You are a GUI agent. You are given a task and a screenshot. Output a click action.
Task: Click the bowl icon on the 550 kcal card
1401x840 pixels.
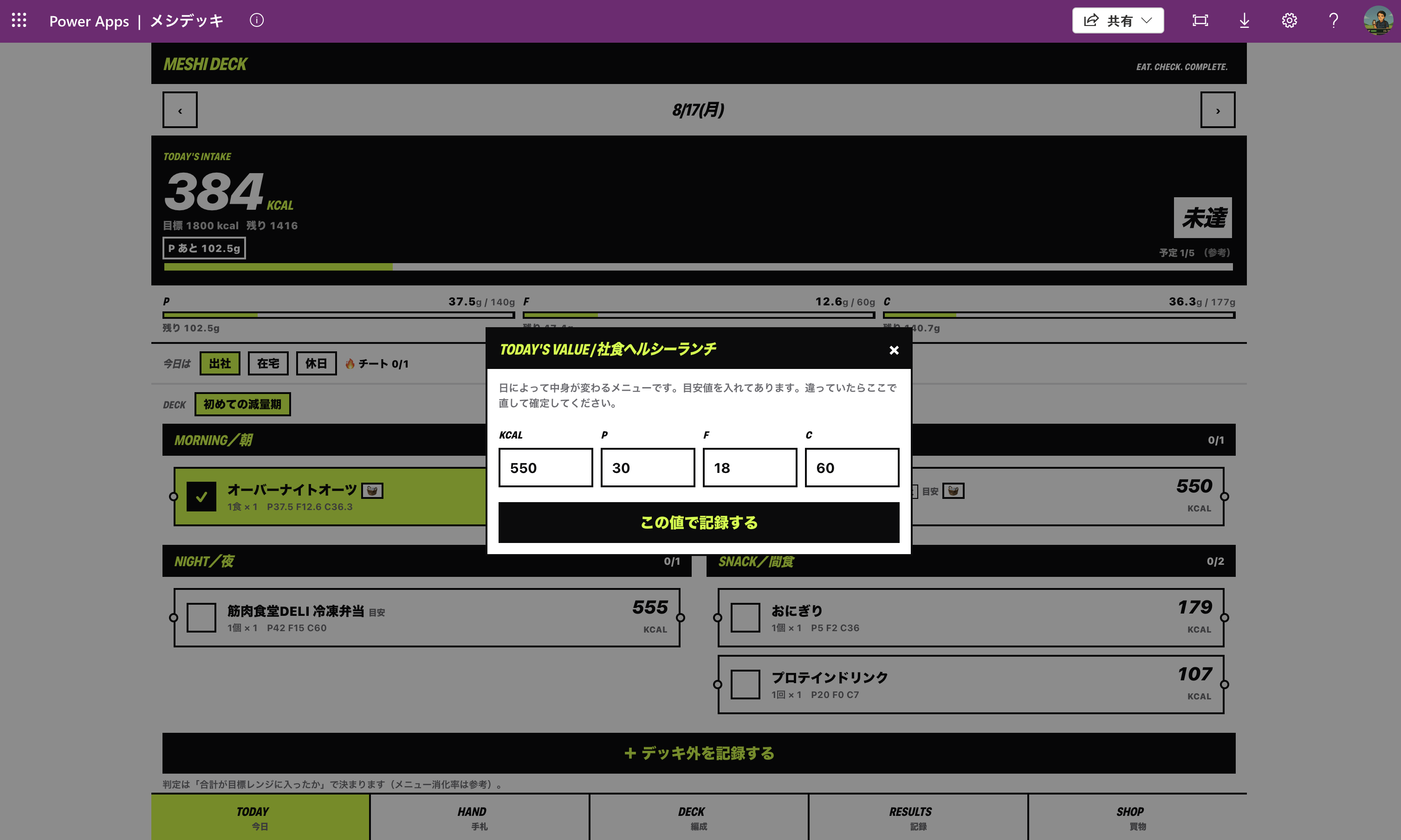953,491
